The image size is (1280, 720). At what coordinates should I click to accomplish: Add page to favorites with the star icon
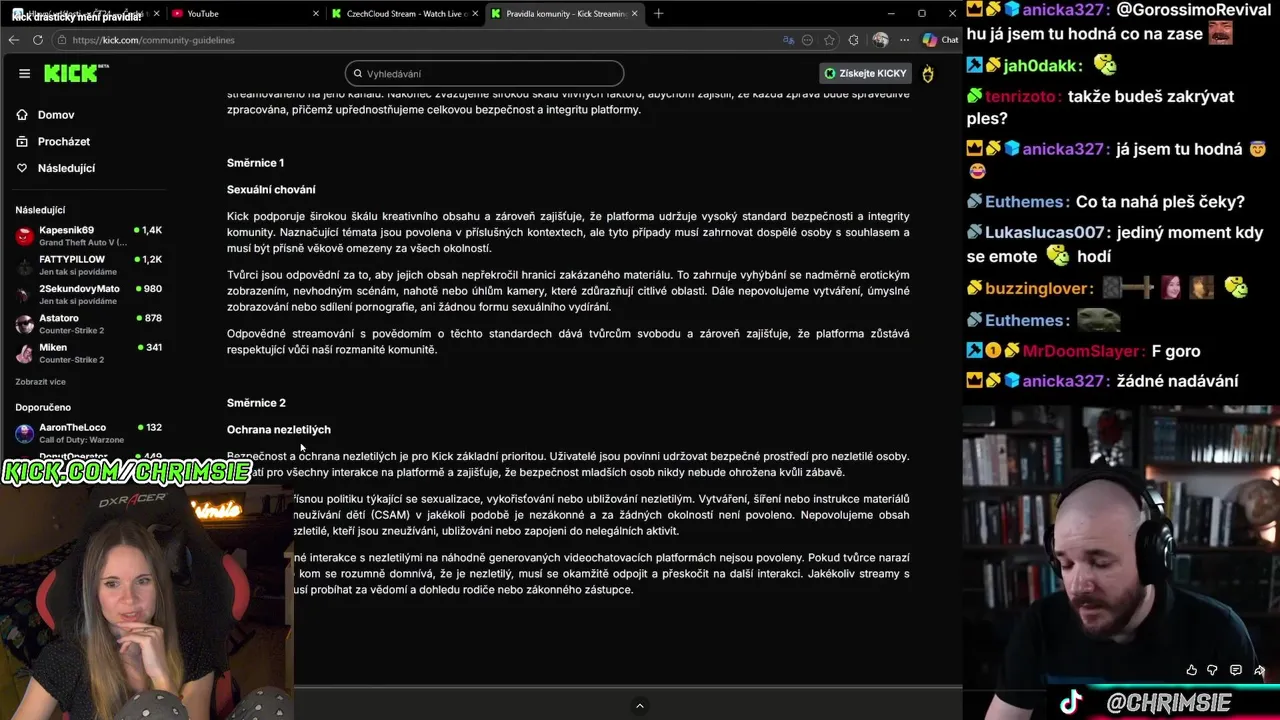[x=830, y=40]
